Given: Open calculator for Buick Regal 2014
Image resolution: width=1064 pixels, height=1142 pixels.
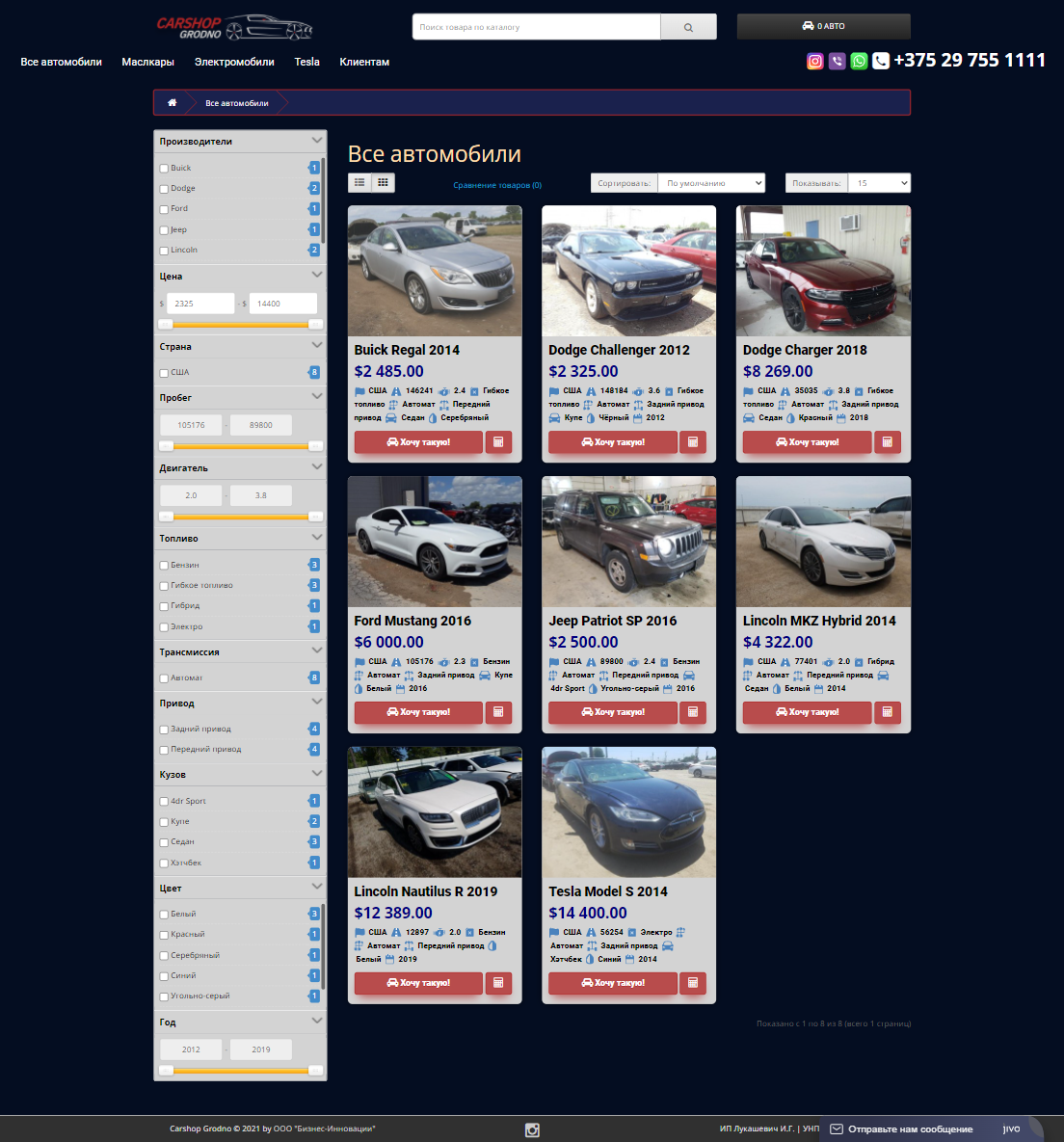Looking at the screenshot, I should point(499,442).
